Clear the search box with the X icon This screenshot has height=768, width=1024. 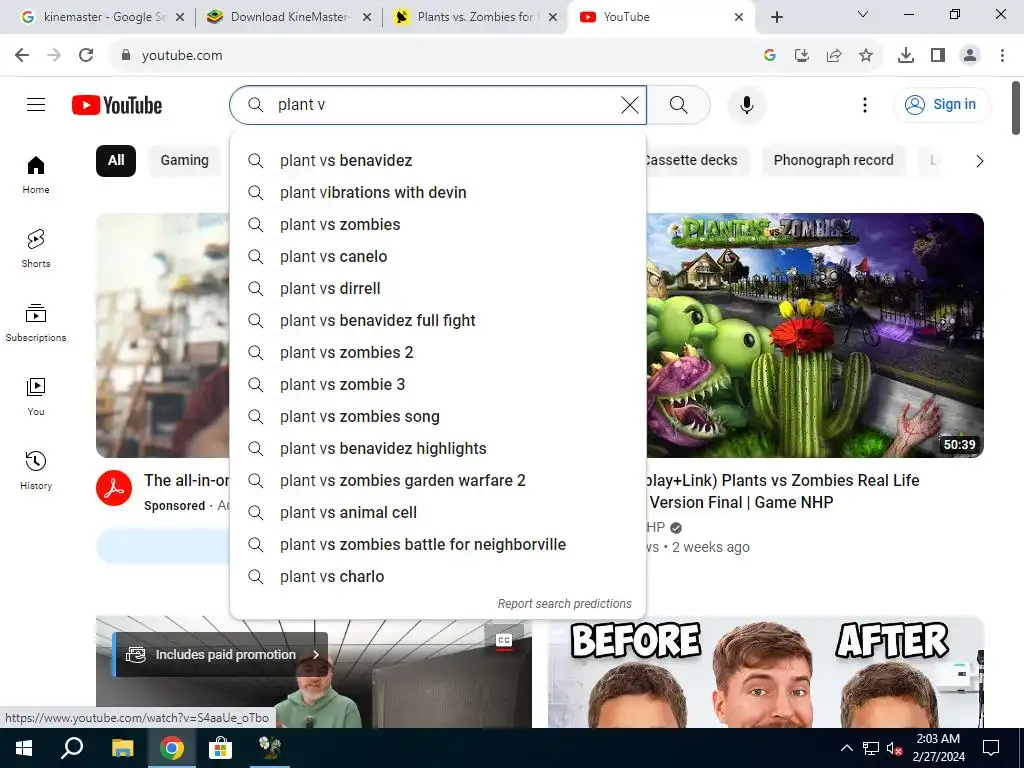pyautogui.click(x=630, y=104)
